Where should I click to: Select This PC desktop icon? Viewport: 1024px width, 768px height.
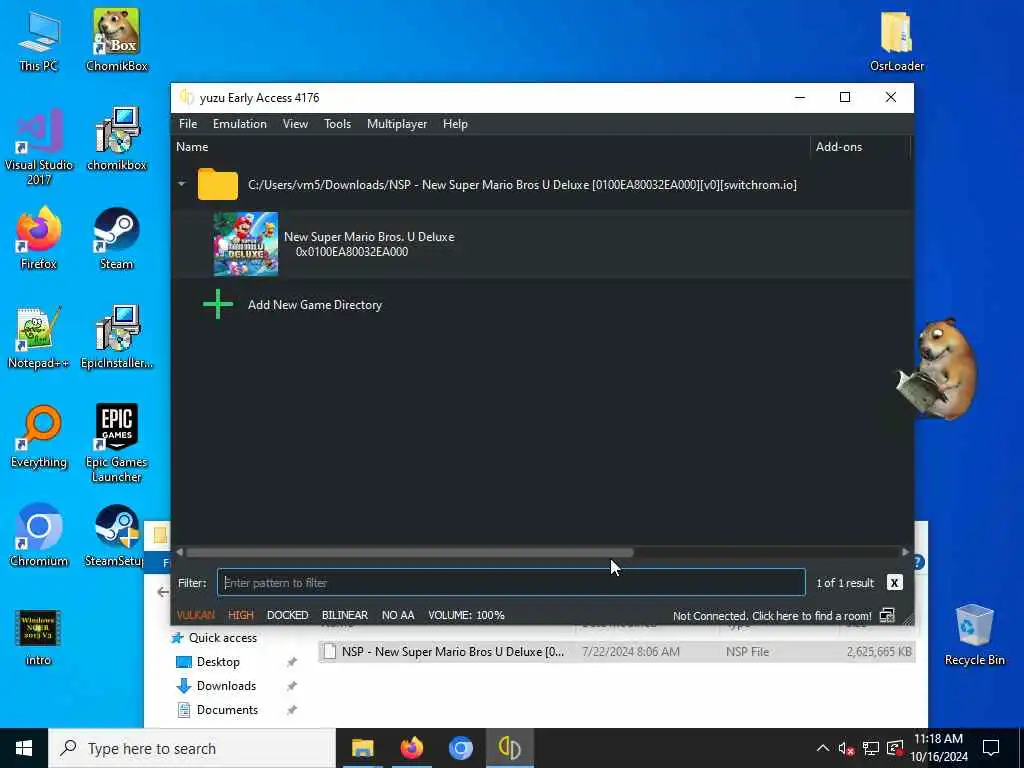38,41
